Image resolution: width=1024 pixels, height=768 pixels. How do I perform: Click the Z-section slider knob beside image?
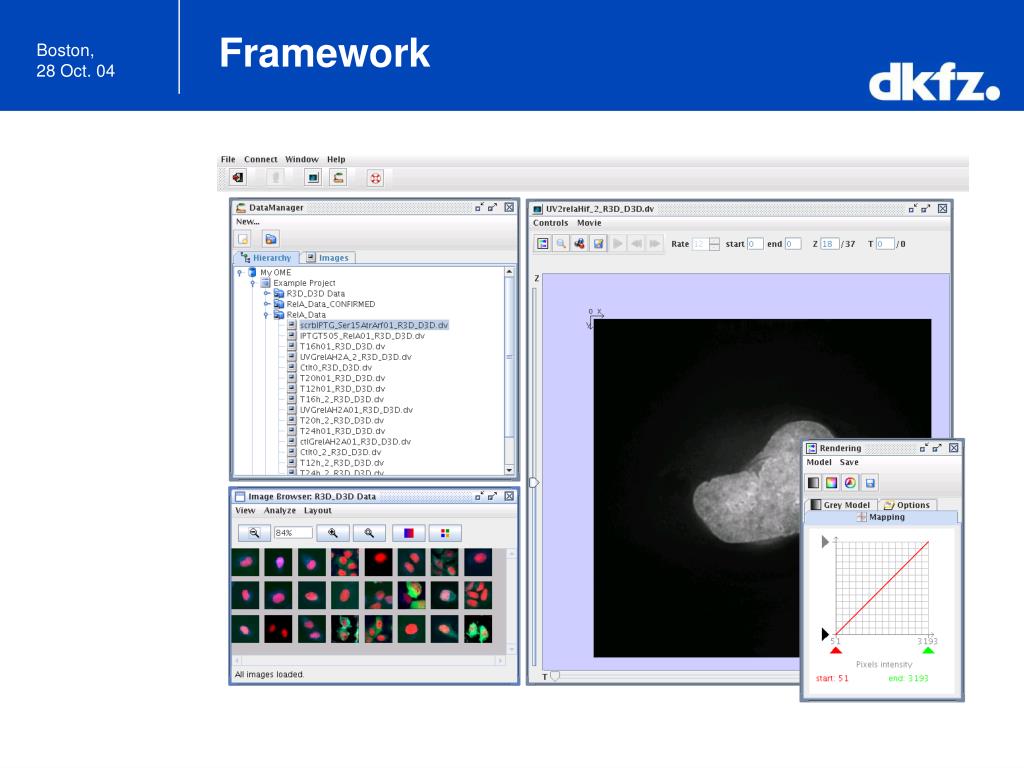(x=534, y=483)
